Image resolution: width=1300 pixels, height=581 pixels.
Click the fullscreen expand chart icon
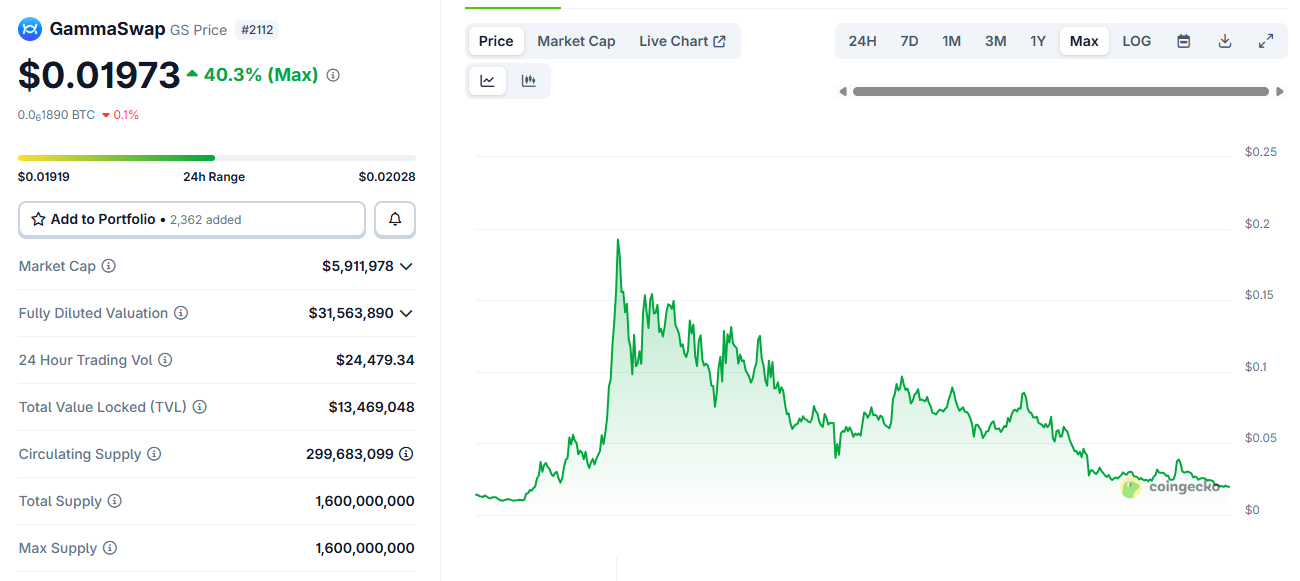click(x=1266, y=41)
